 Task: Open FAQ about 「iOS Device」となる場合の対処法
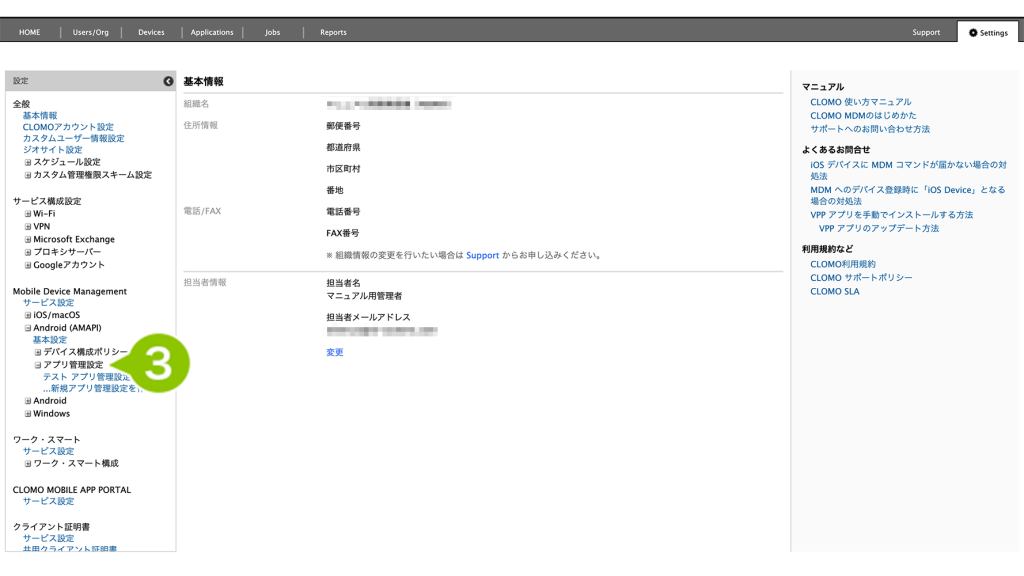tap(908, 195)
